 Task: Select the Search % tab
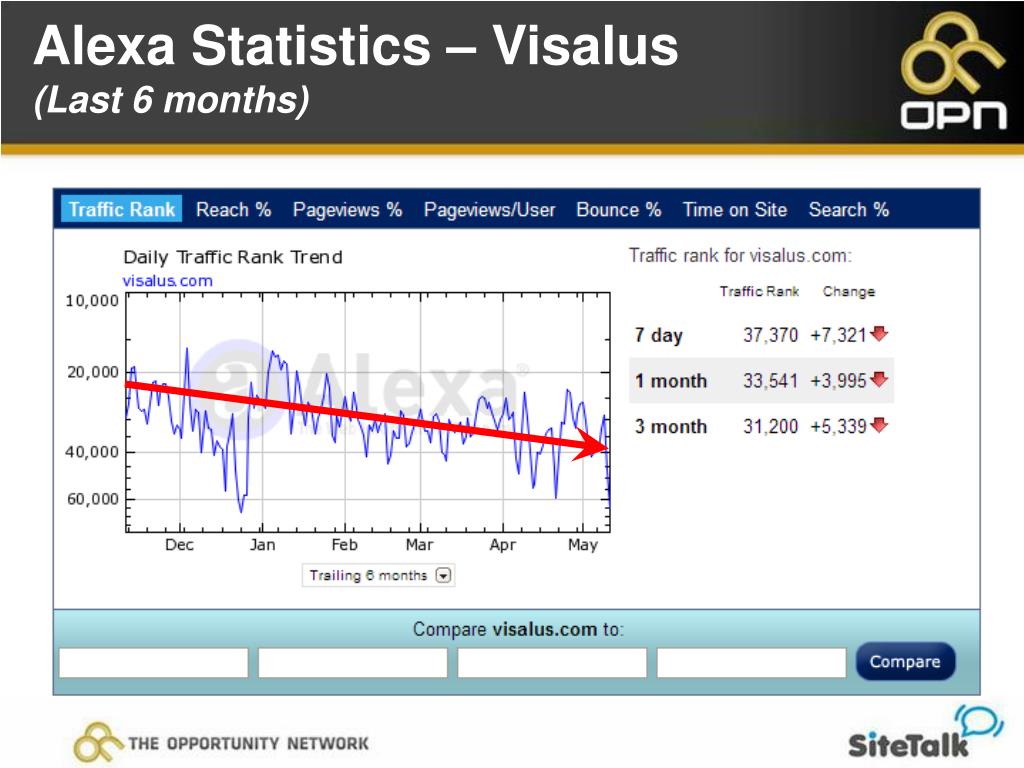848,210
